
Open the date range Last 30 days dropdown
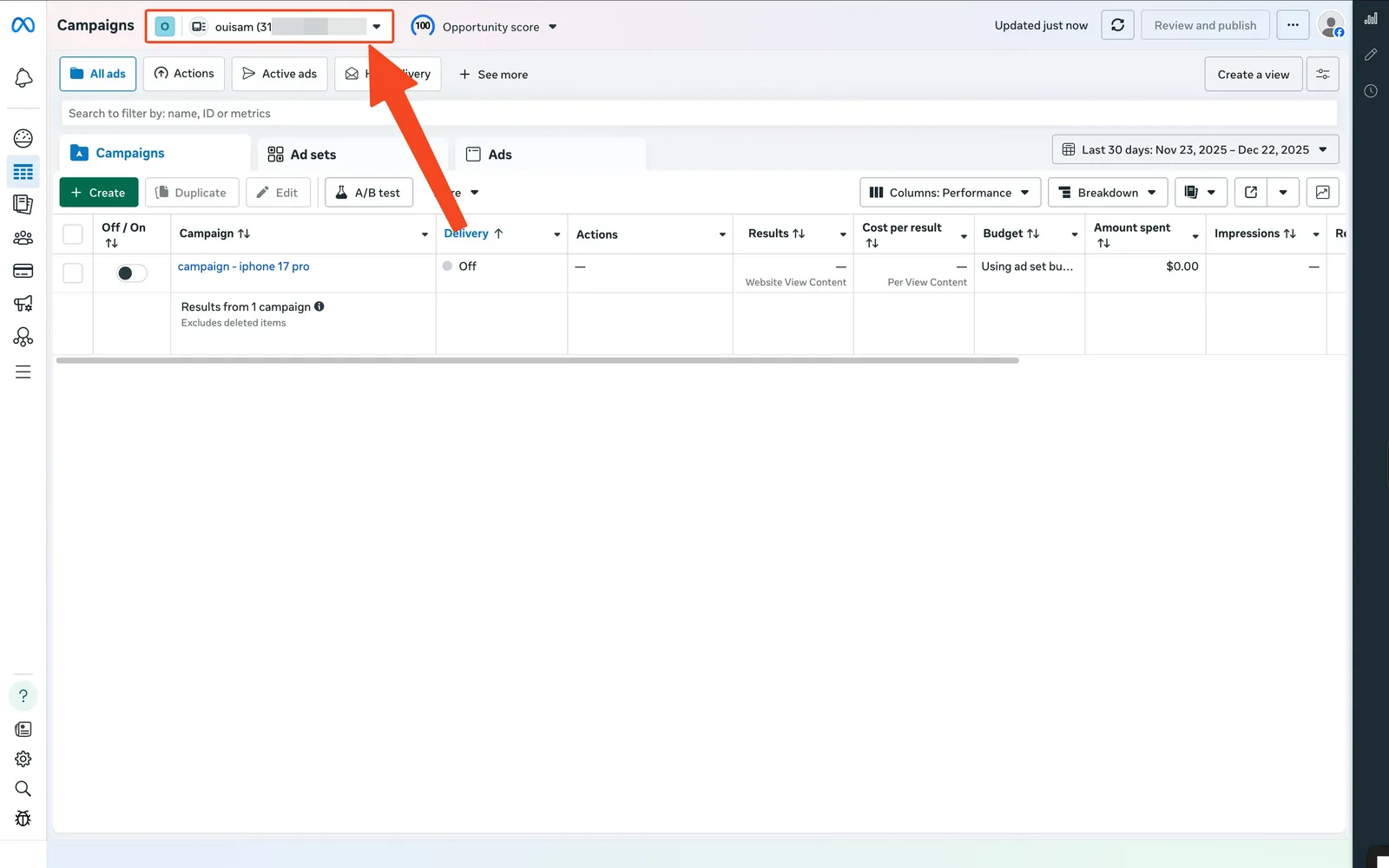(1195, 149)
